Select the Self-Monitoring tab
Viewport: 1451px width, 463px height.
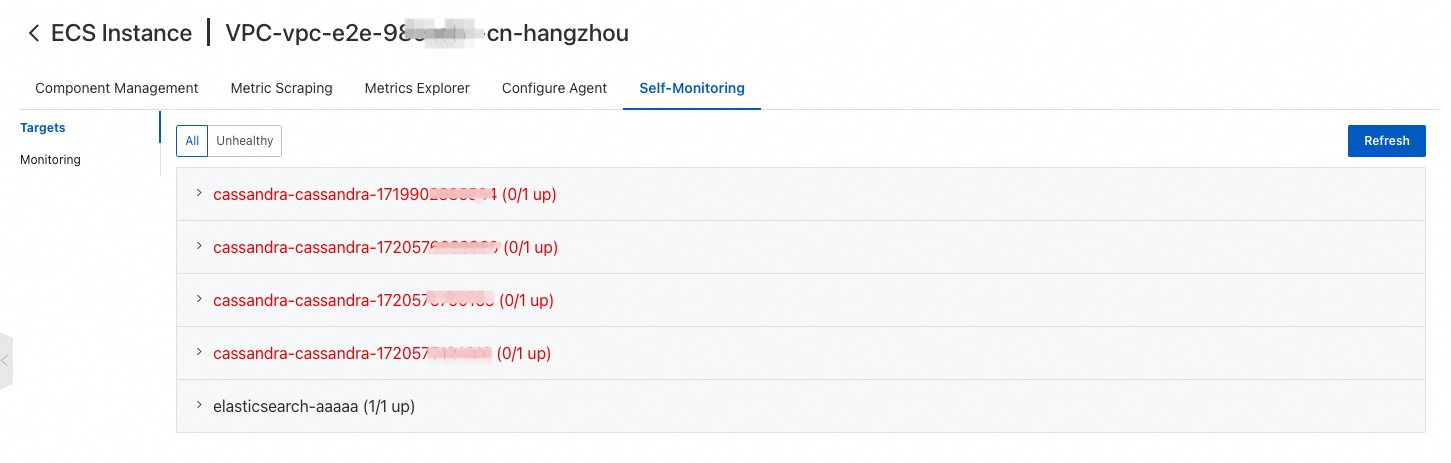tap(692, 88)
